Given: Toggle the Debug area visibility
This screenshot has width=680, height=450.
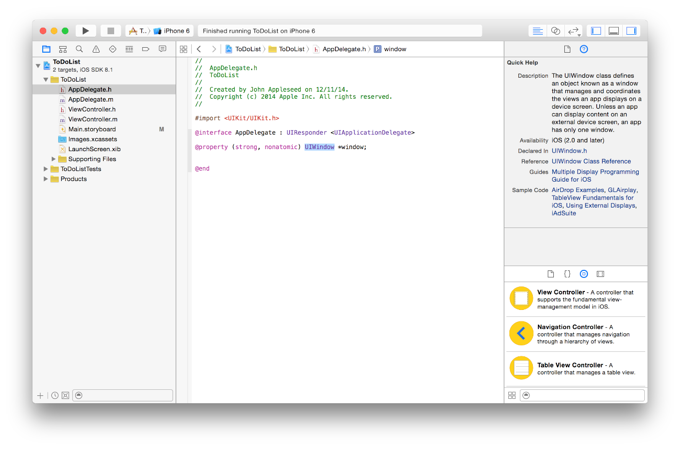Looking at the screenshot, I should (614, 31).
